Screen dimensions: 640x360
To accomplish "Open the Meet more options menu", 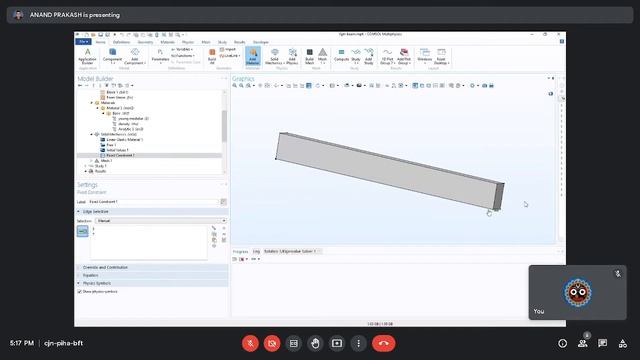I will pyautogui.click(x=358, y=343).
